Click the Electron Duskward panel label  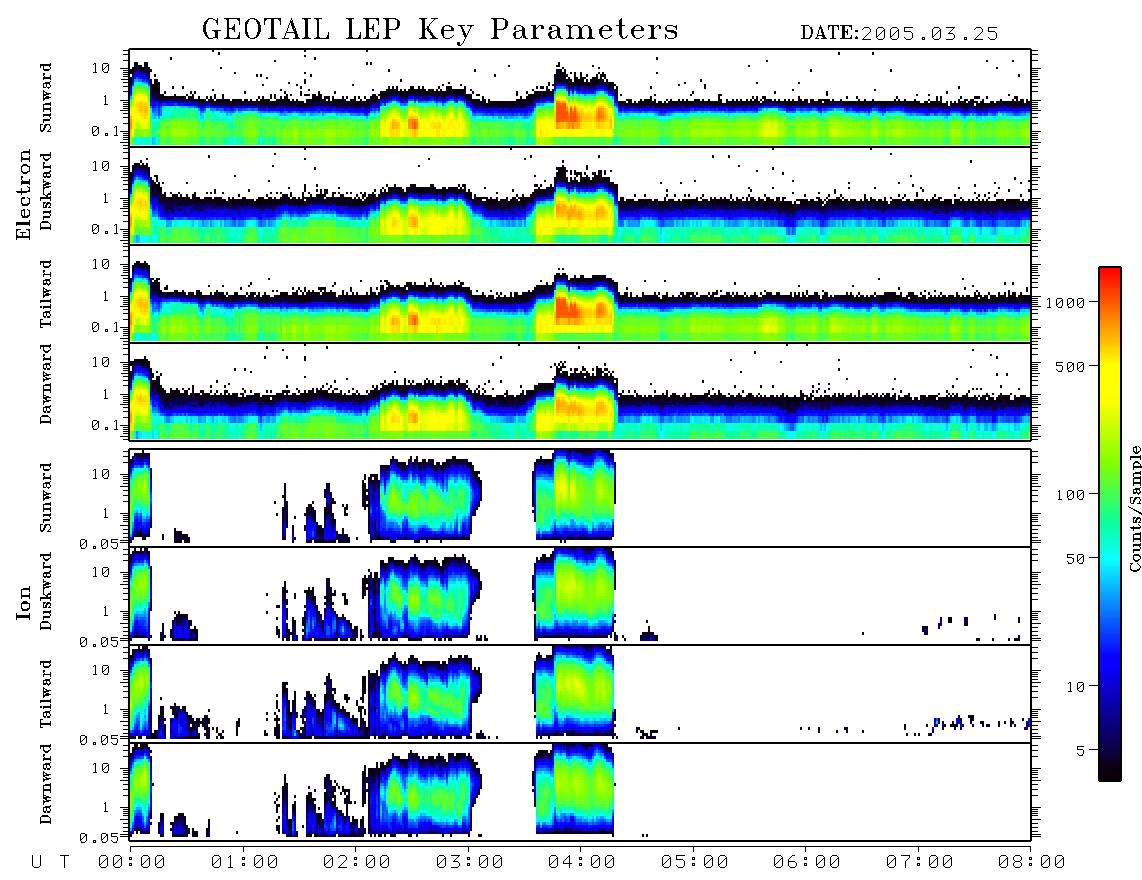(46, 192)
